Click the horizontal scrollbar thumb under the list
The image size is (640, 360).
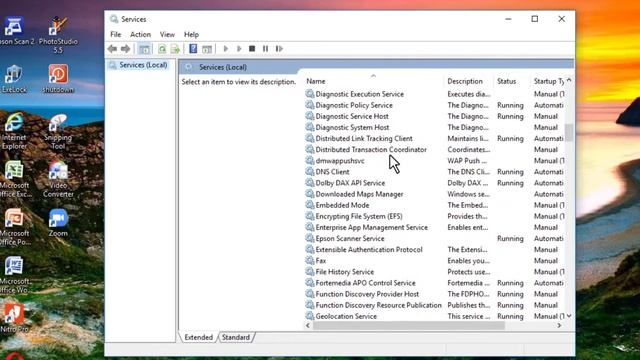coord(409,325)
